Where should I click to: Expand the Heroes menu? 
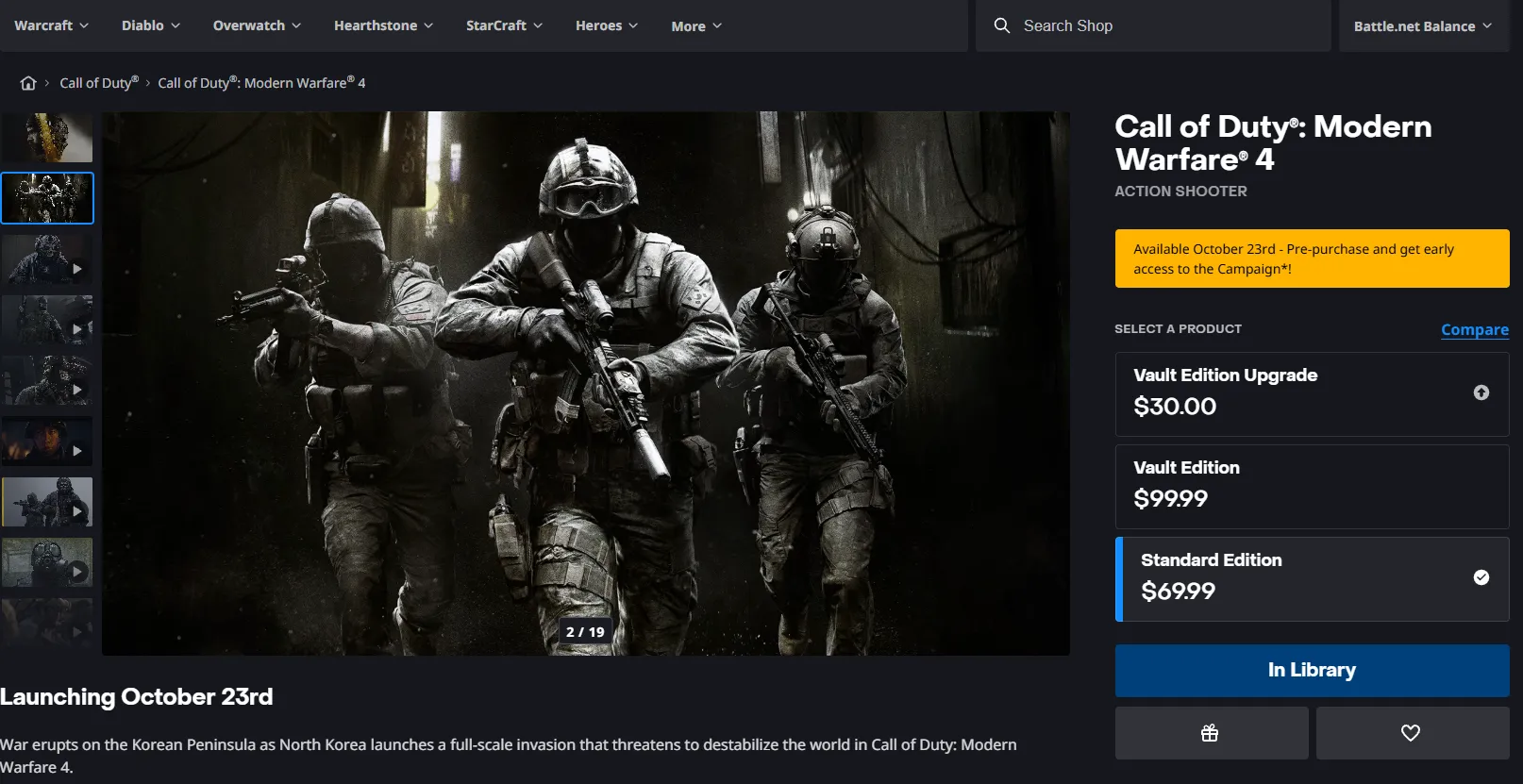coord(607,25)
